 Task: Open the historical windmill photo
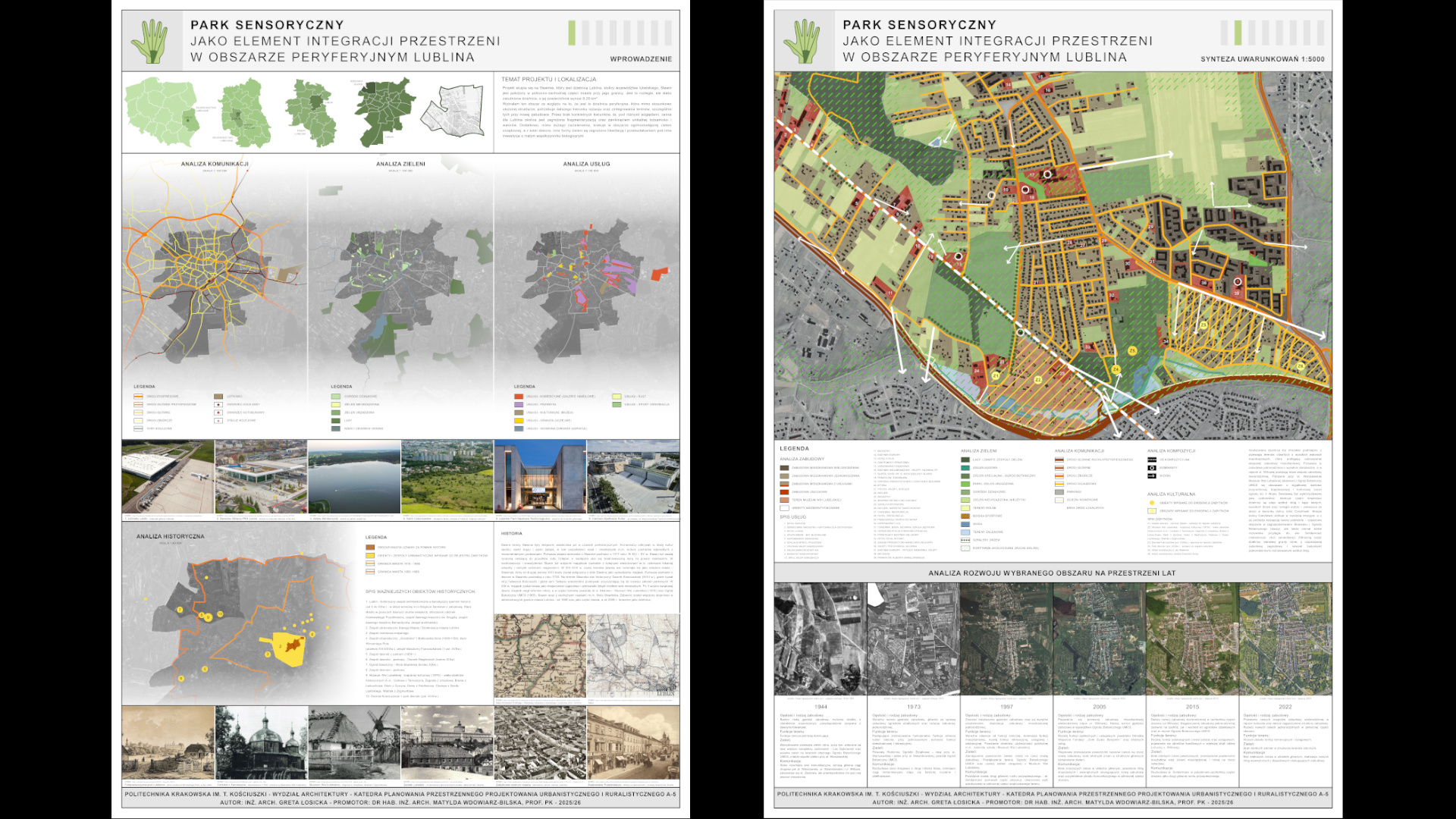coord(354,742)
